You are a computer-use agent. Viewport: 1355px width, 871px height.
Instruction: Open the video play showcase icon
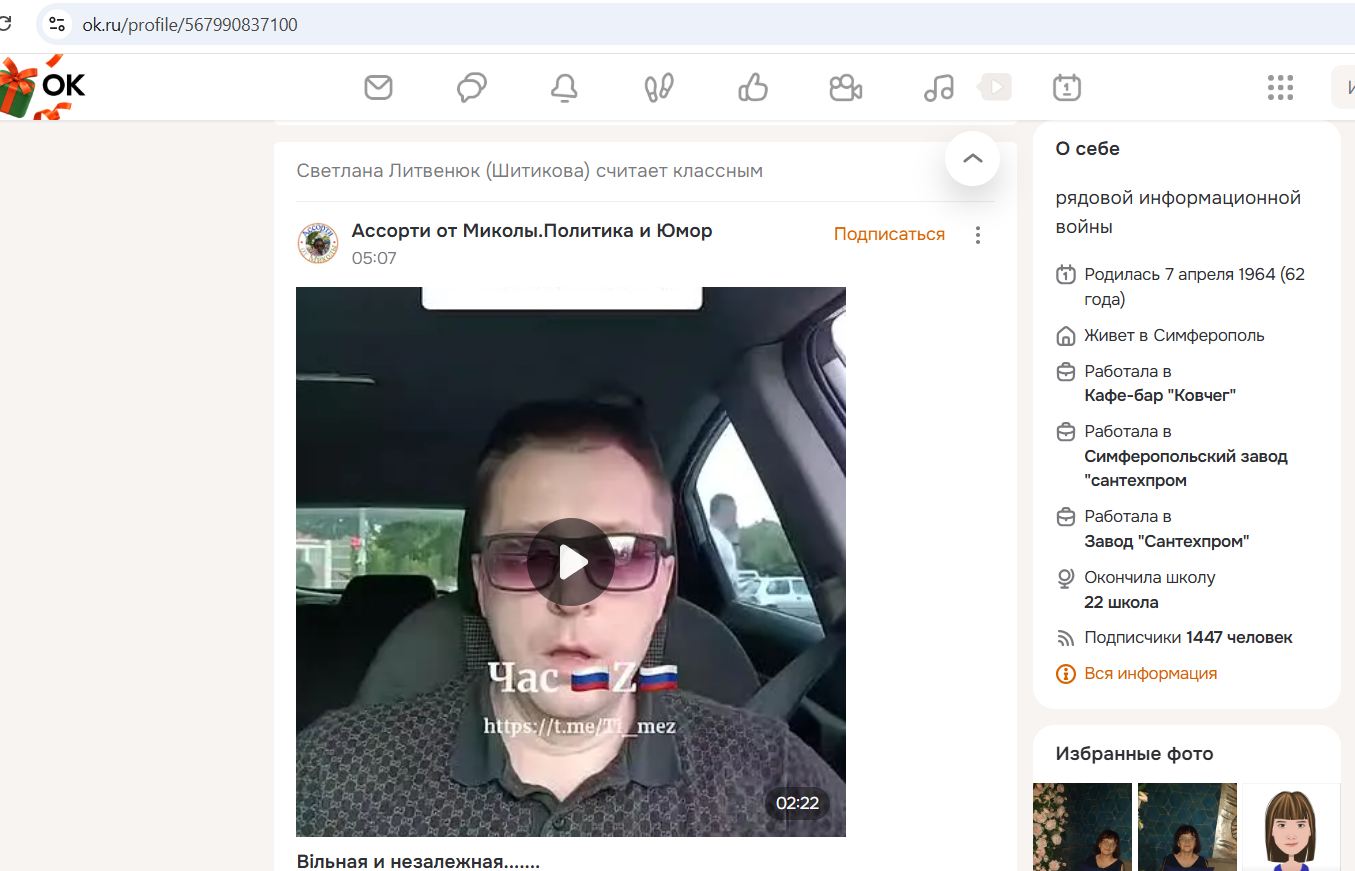995,87
